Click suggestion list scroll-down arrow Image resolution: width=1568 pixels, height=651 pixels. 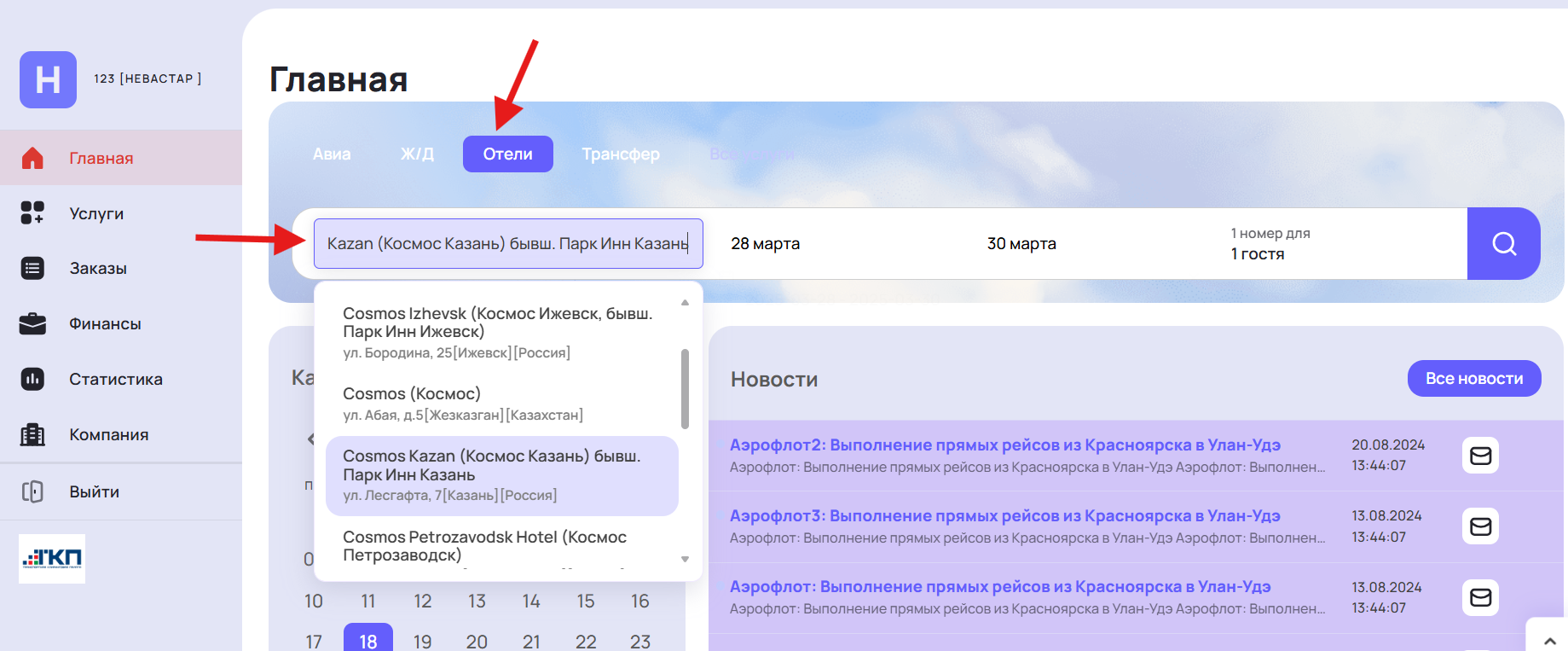[685, 559]
